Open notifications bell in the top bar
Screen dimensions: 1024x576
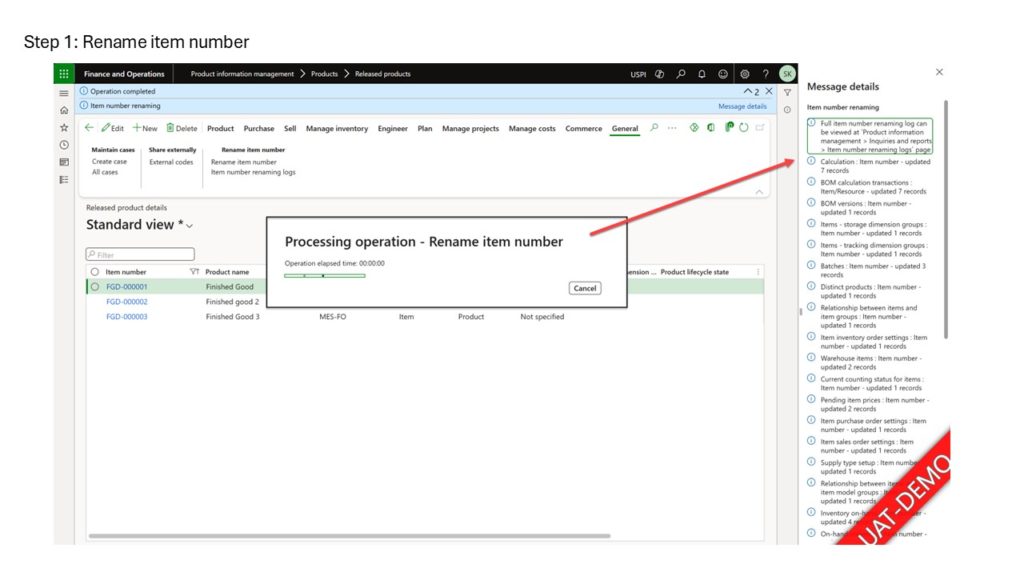click(x=701, y=74)
